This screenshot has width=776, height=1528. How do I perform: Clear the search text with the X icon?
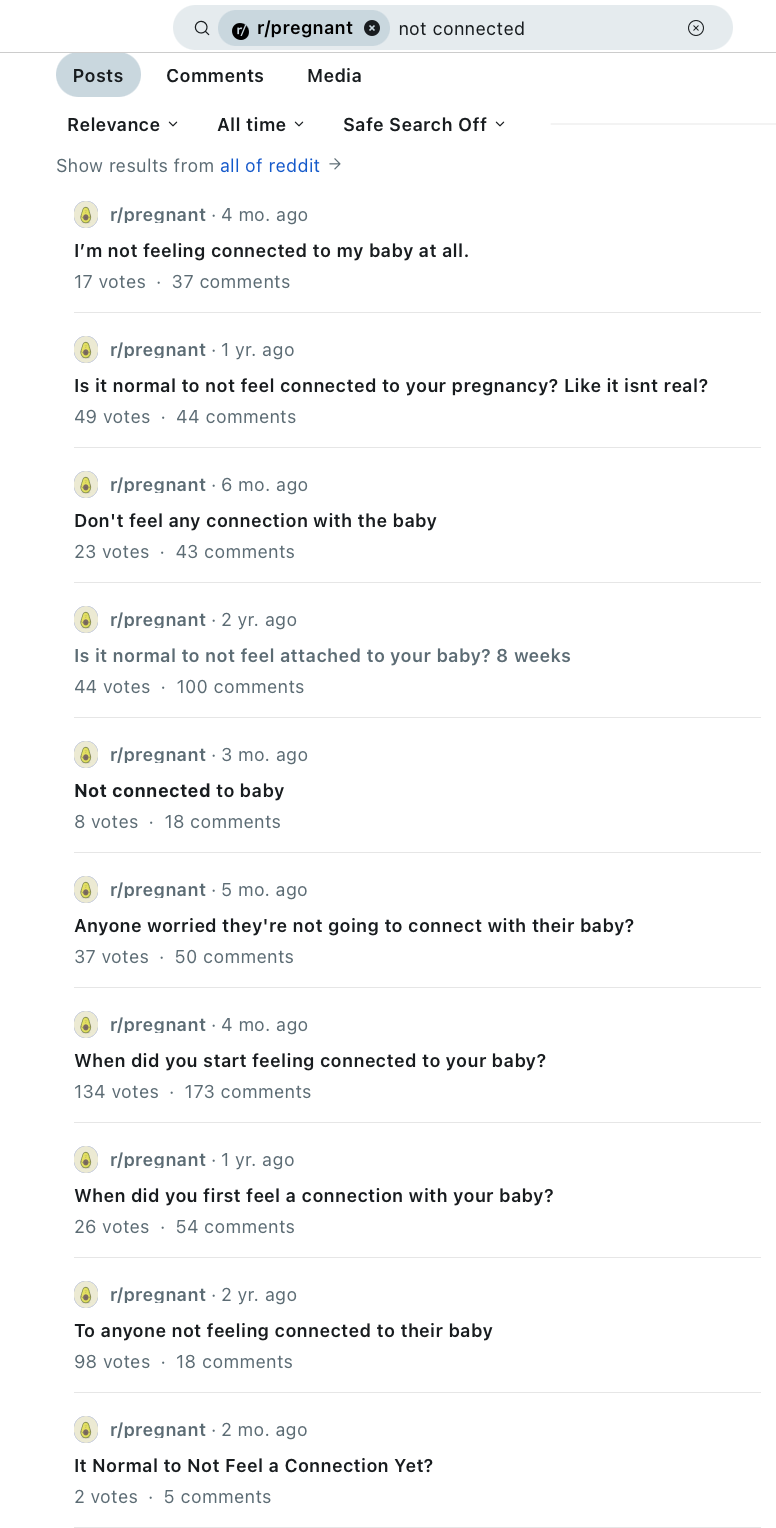pos(696,28)
